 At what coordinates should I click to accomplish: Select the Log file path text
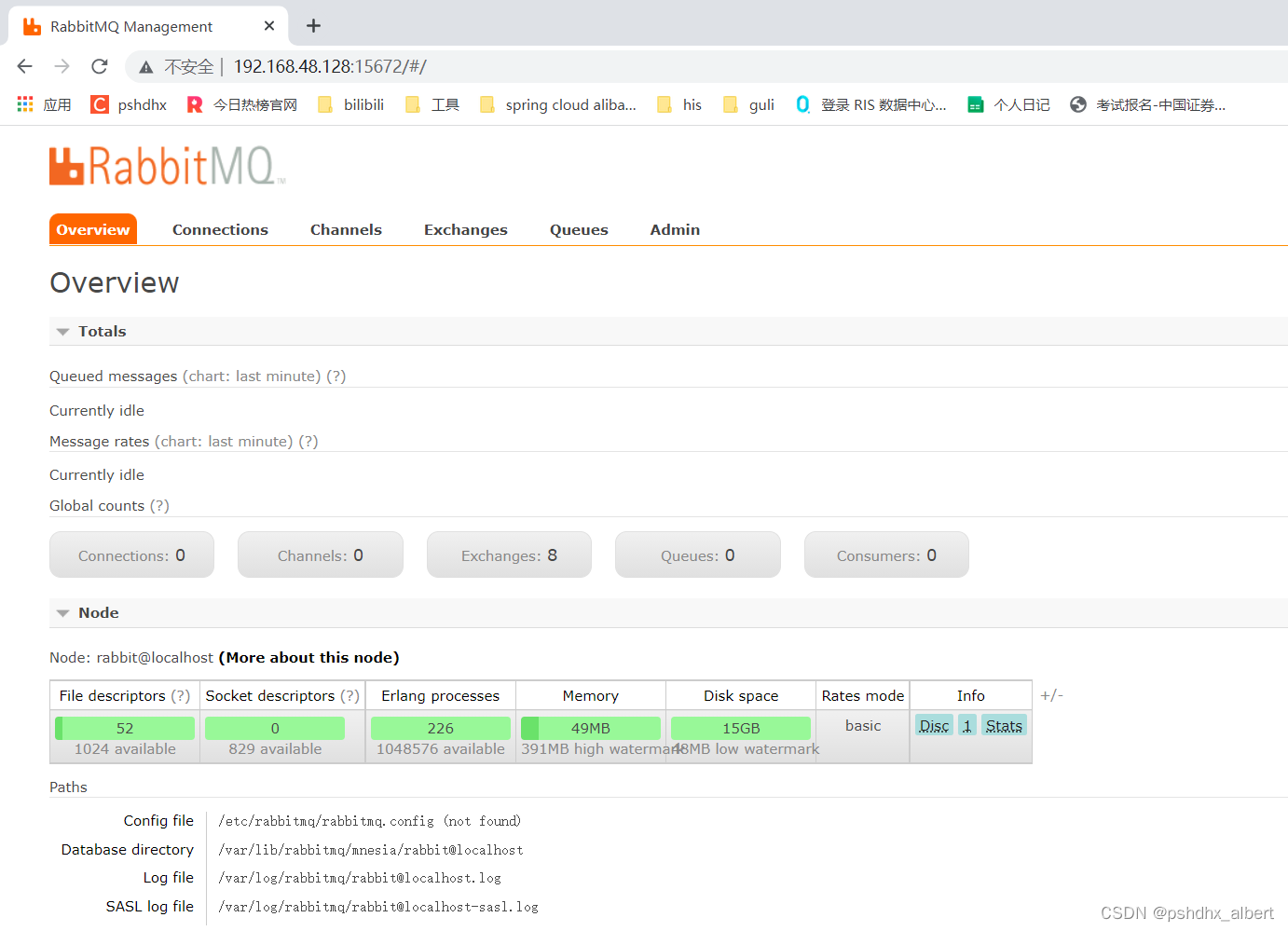pos(360,878)
